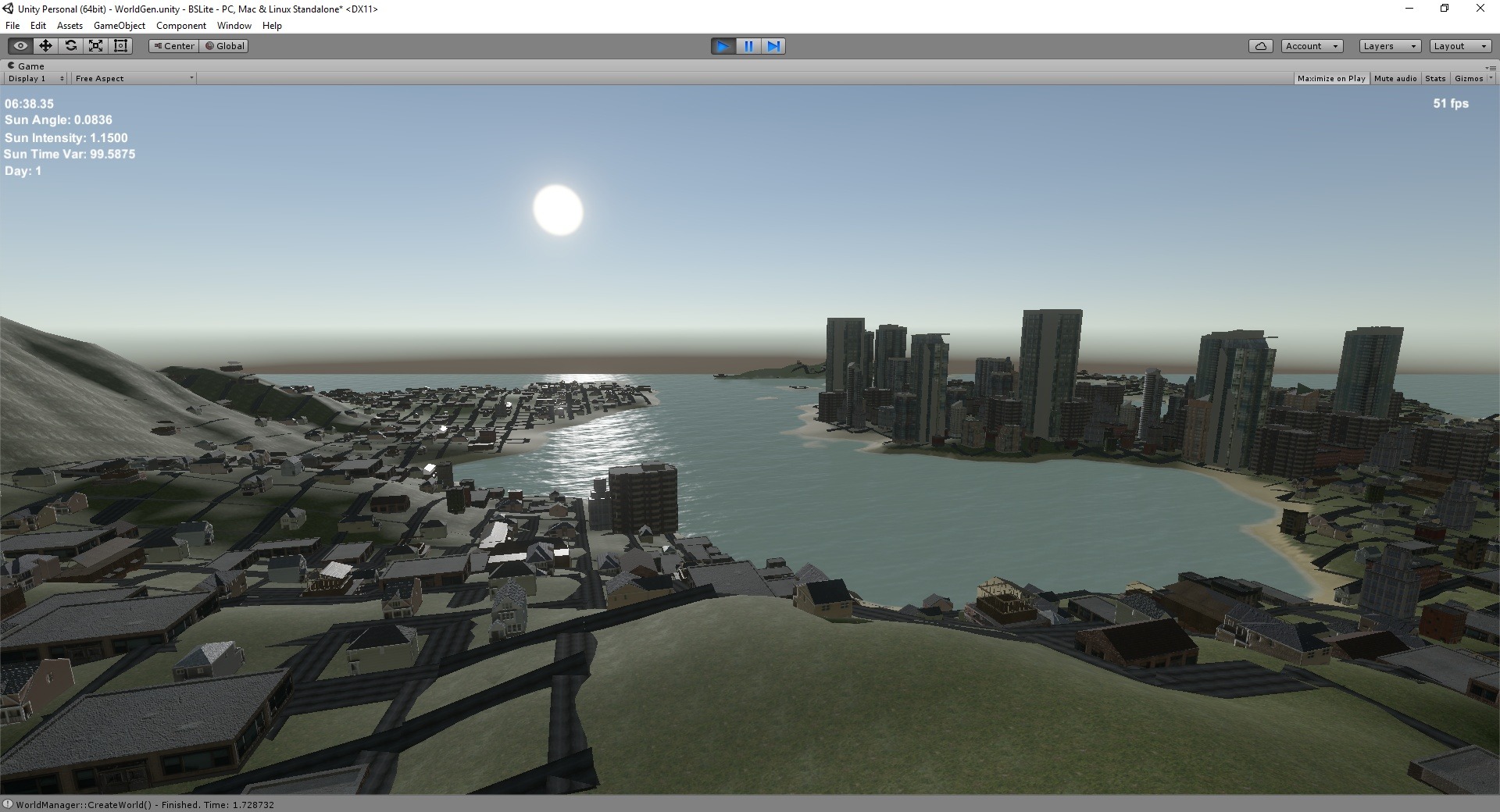1500x812 pixels.
Task: Open the Cloud services panel
Action: (x=1260, y=46)
